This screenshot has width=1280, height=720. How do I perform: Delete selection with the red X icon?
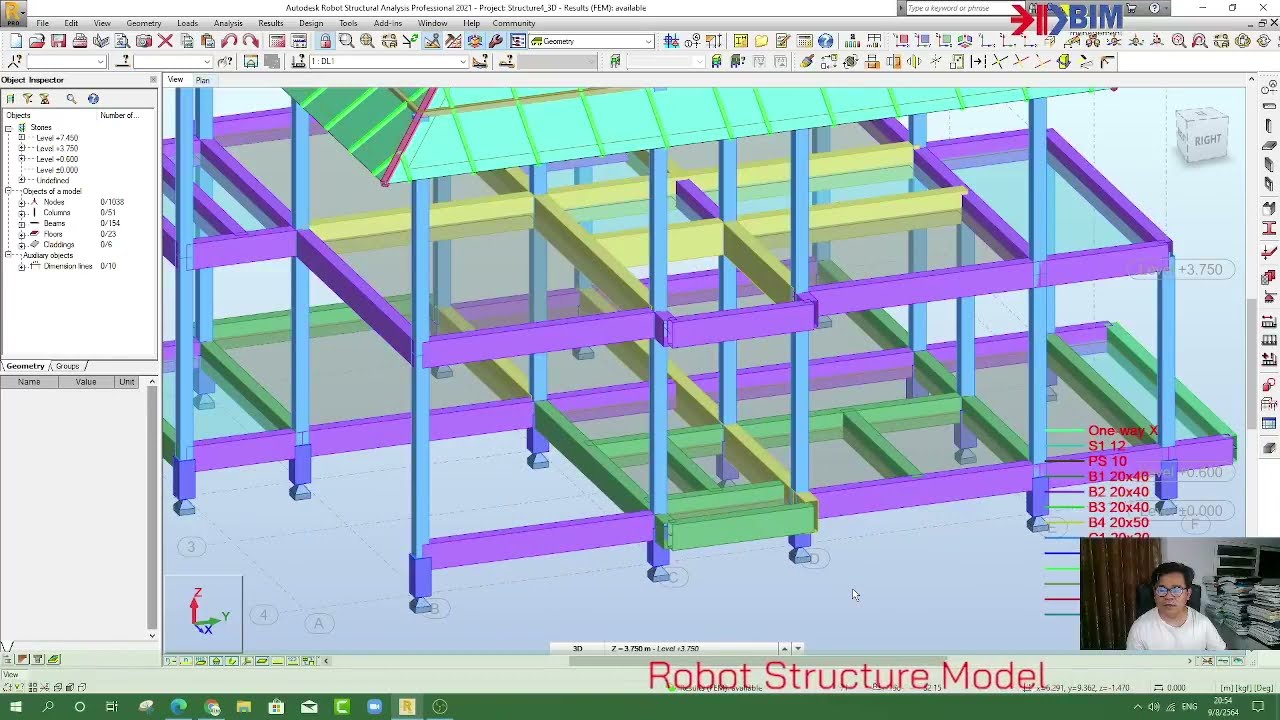click(165, 41)
